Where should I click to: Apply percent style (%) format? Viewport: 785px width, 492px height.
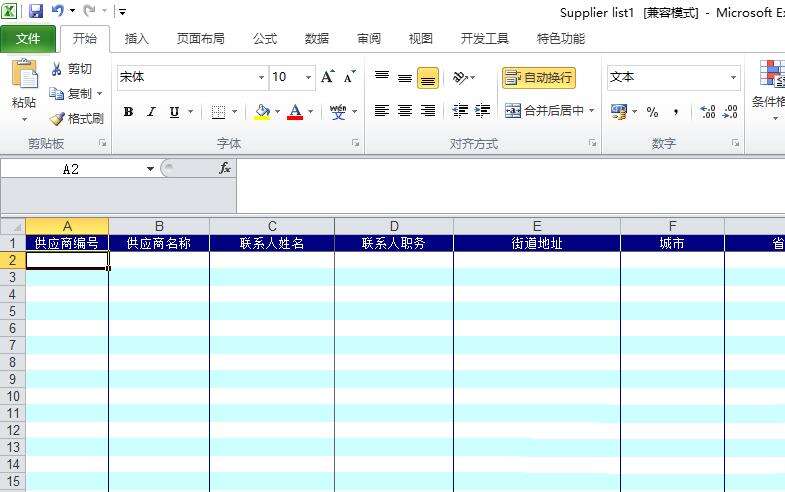click(x=652, y=112)
